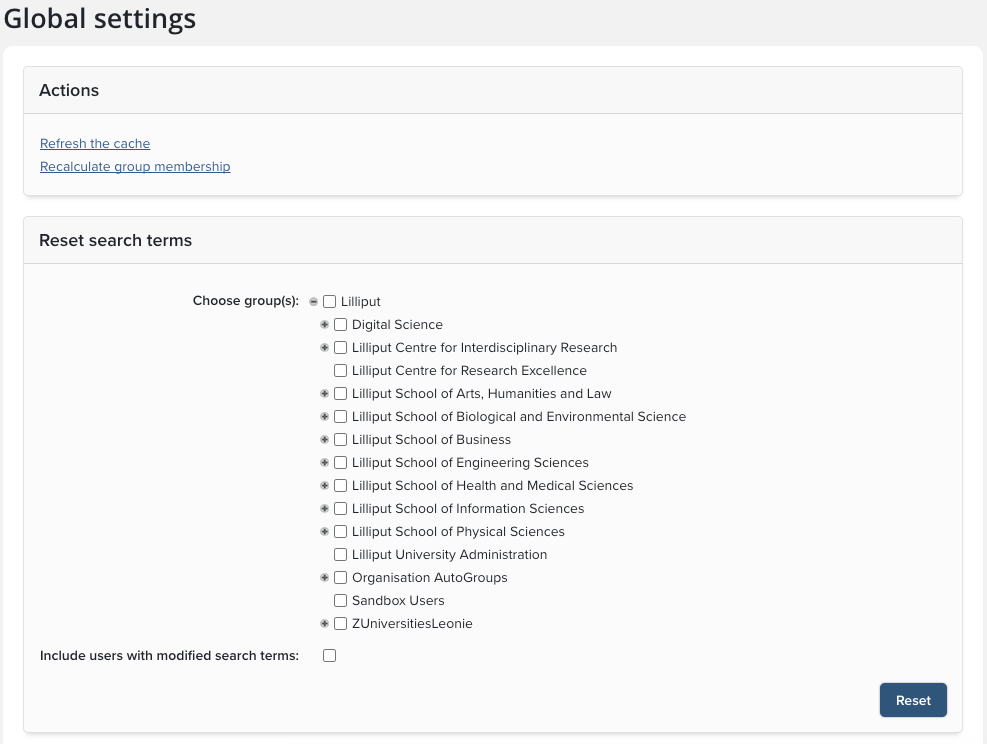
Task: Open Recalculate group membership link
Action: [135, 167]
